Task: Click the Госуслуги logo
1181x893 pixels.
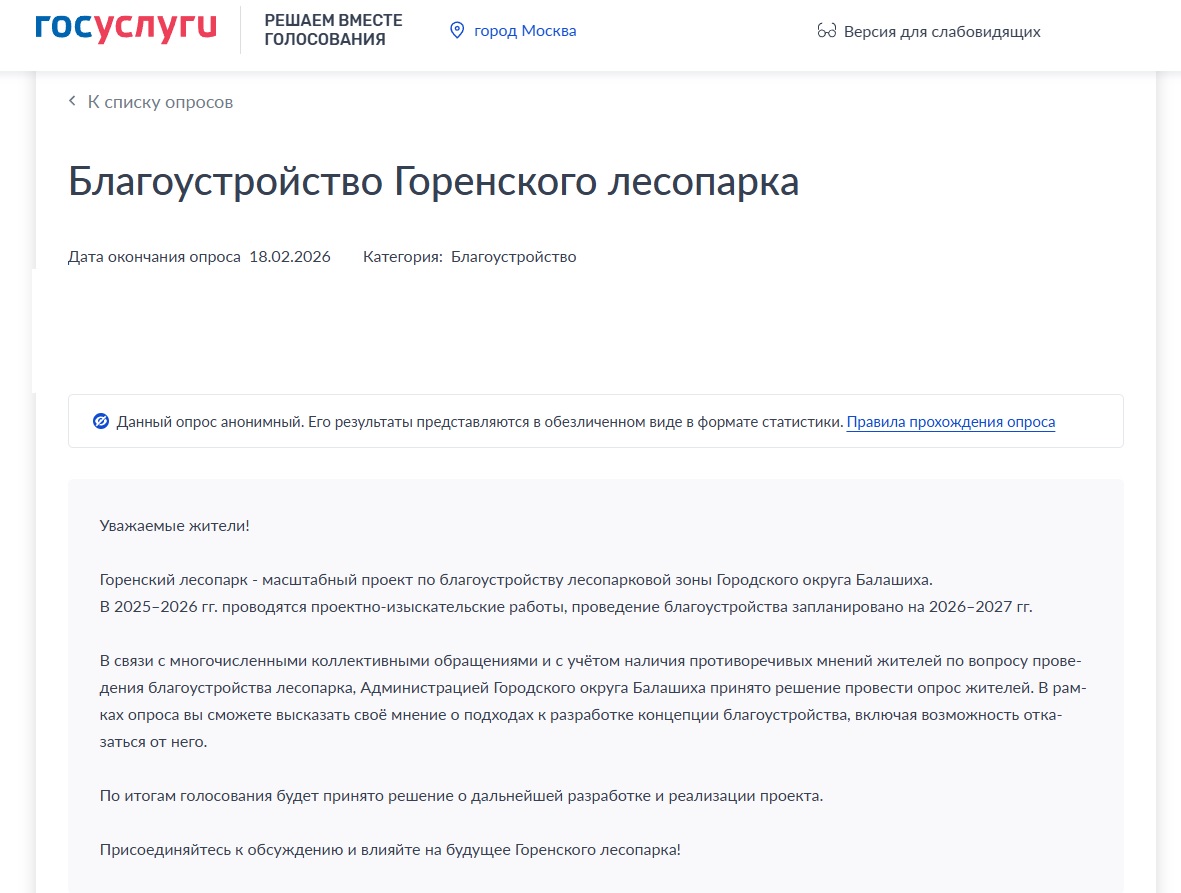Action: coord(125,28)
